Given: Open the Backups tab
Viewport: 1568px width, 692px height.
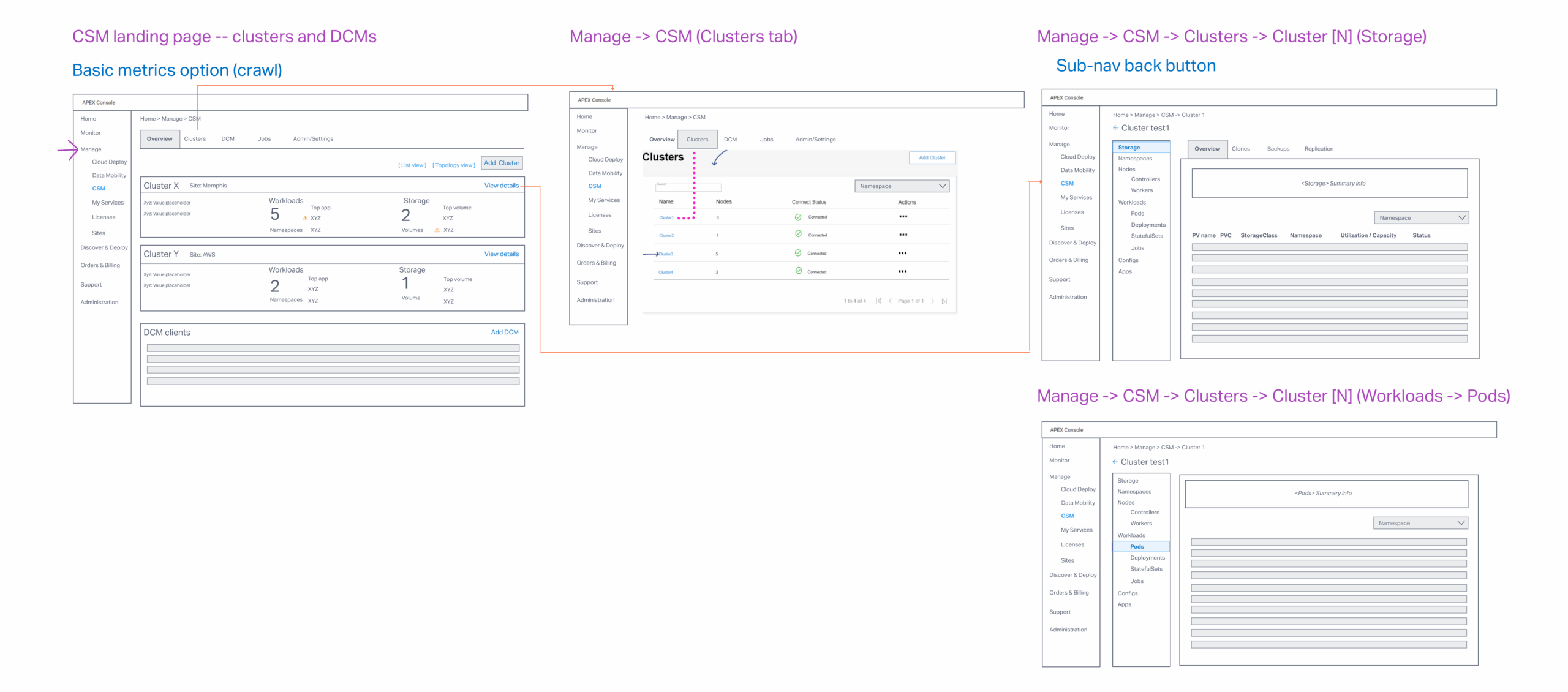Looking at the screenshot, I should pos(1278,149).
